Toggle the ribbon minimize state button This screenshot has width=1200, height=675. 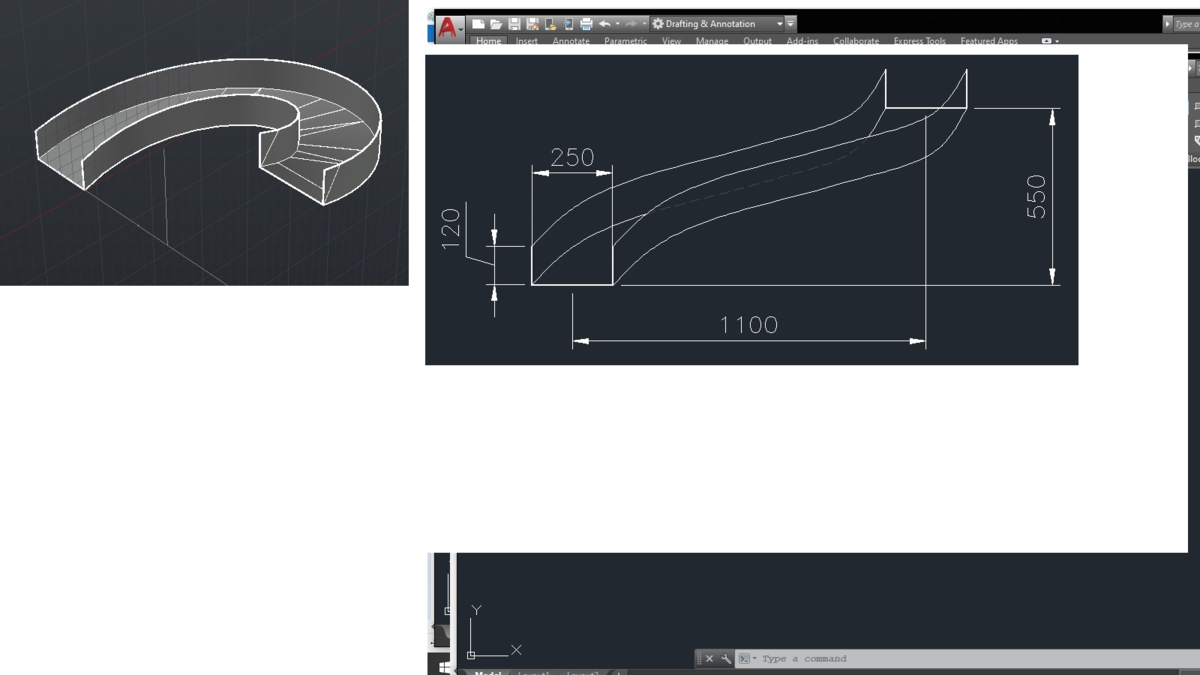pos(1047,41)
